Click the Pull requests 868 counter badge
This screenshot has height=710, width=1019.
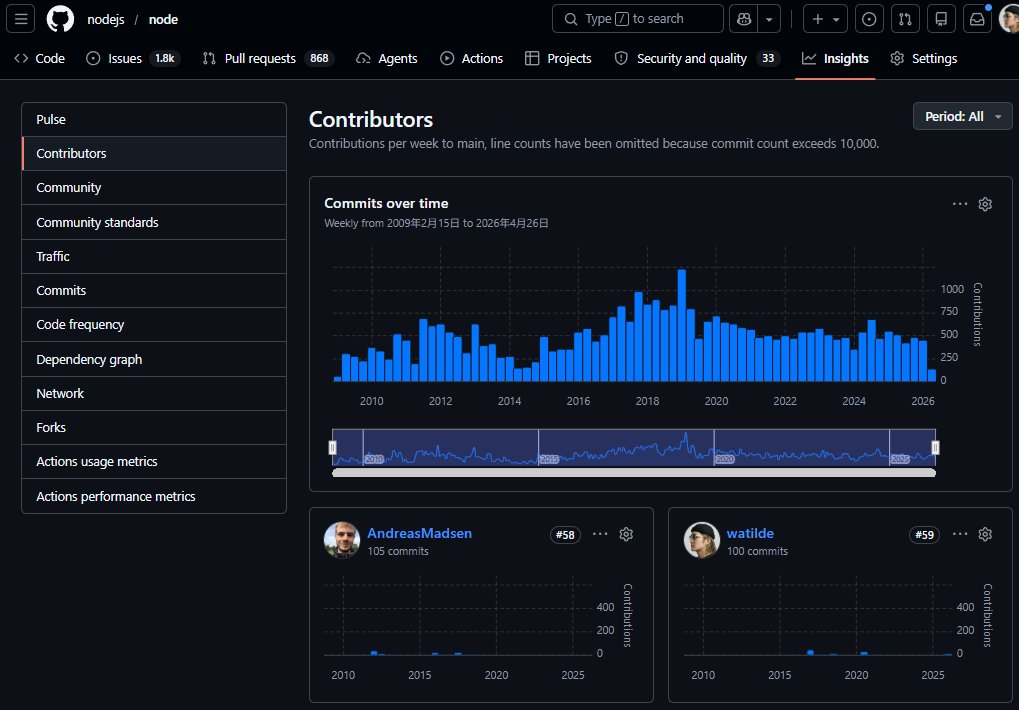point(319,58)
